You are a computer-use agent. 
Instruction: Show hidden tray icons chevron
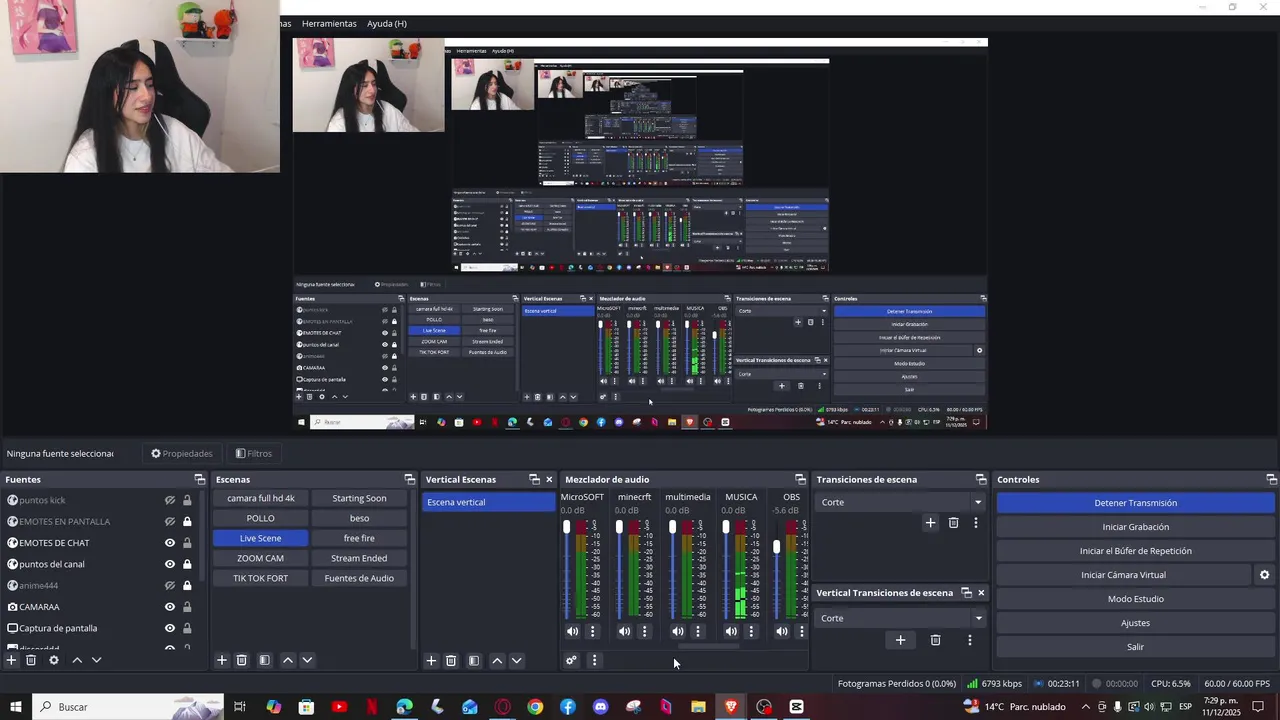coord(1086,707)
